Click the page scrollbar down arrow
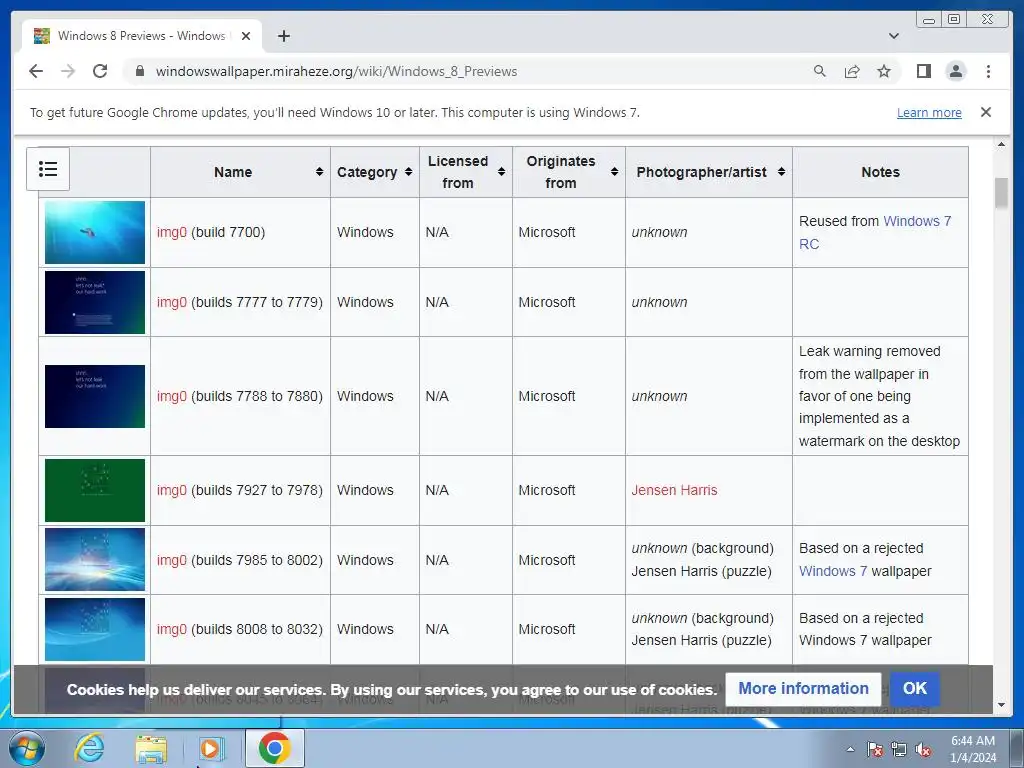Screen dimensions: 1024x768 (1001, 705)
